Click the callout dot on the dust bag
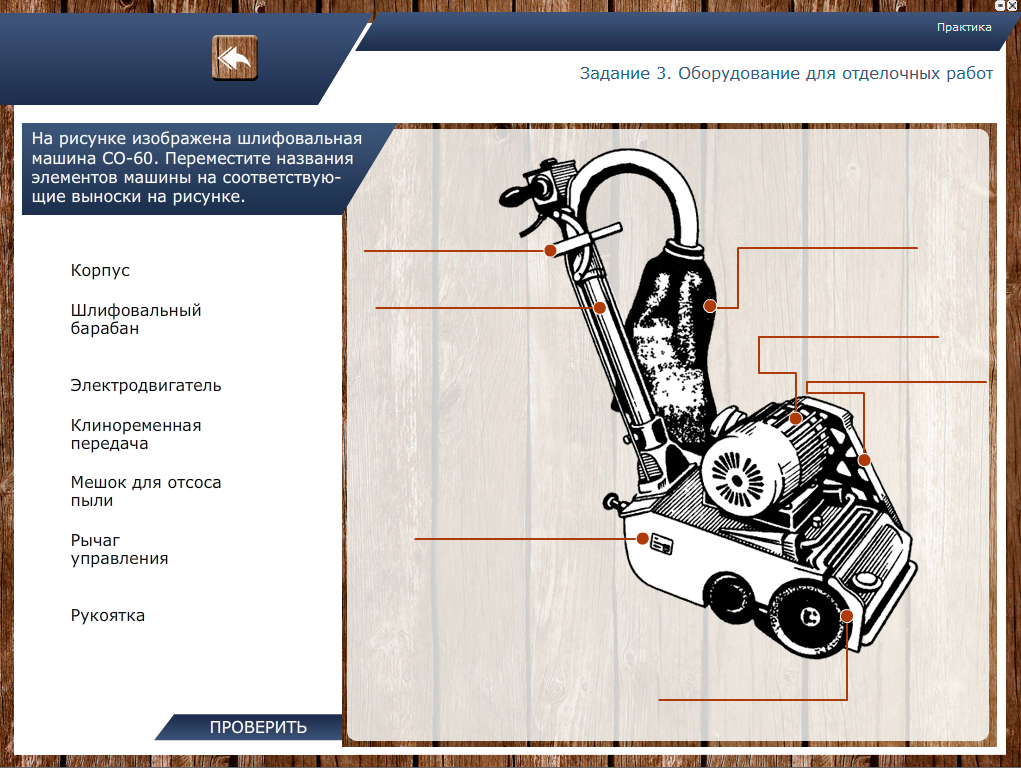 click(x=710, y=305)
